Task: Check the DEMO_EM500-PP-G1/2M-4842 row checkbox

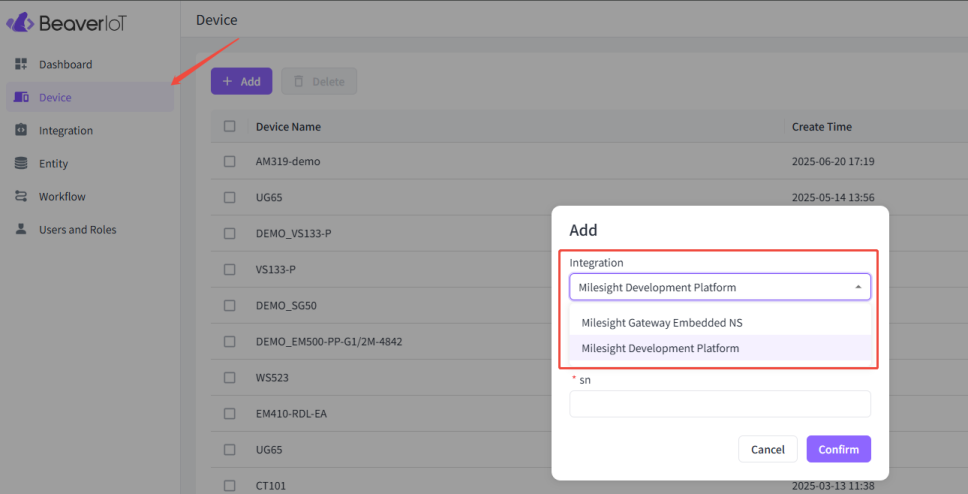Action: [x=230, y=341]
